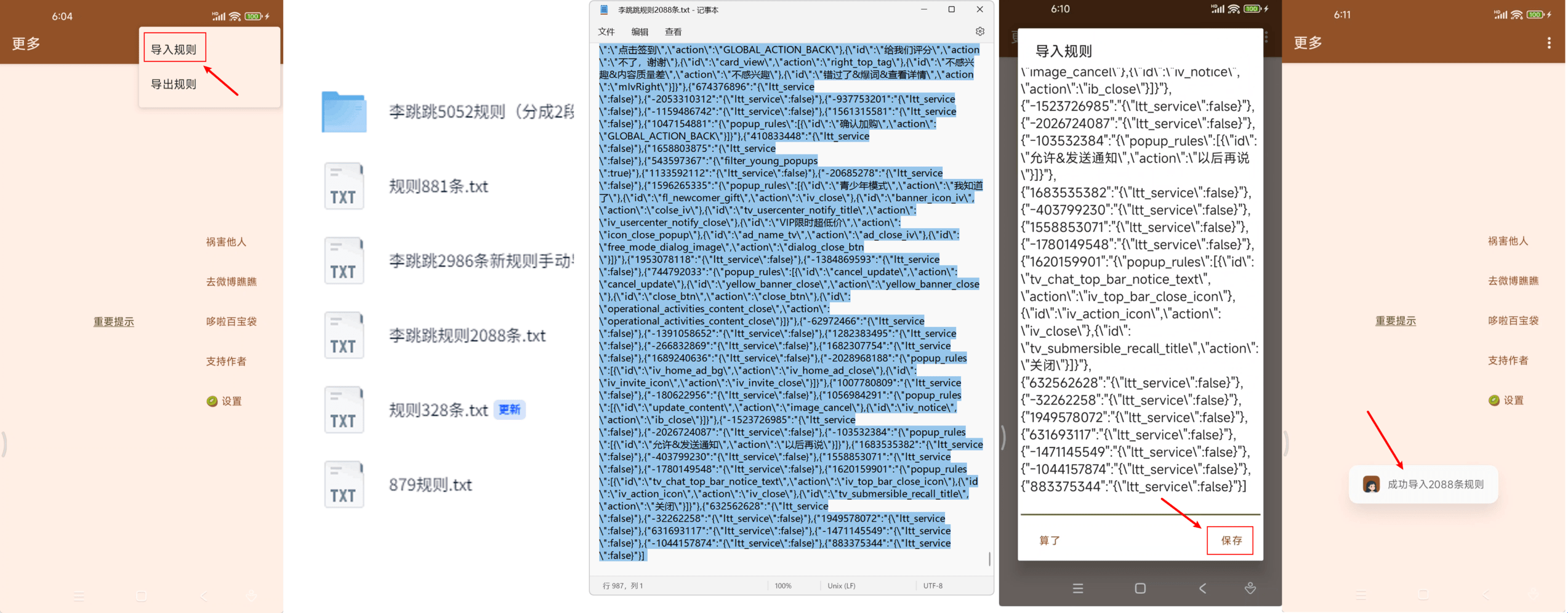This screenshot has height=613, width=1568.
Task: Open the 规则881条.txt file icon
Action: click(x=344, y=186)
